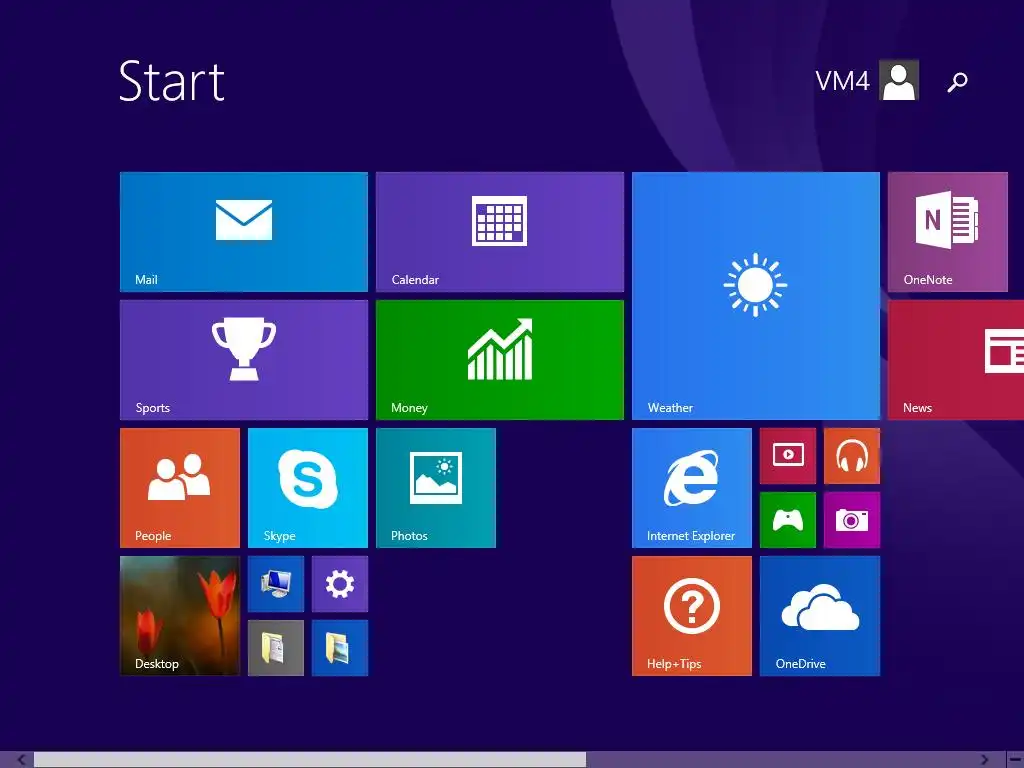Click the VM4 account name
1024x768 pixels.
point(842,81)
